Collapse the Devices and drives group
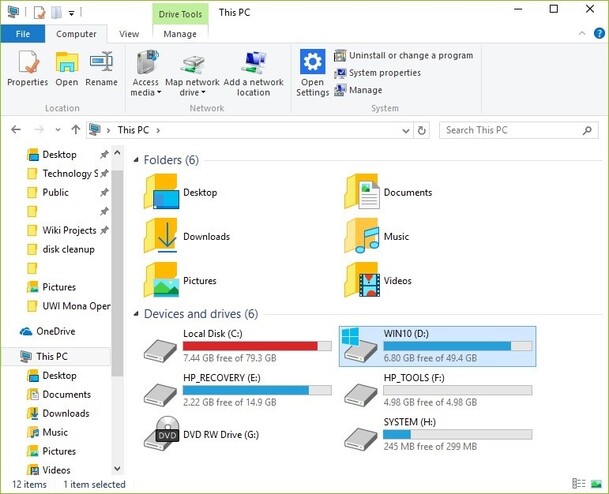The image size is (609, 494). click(136, 314)
